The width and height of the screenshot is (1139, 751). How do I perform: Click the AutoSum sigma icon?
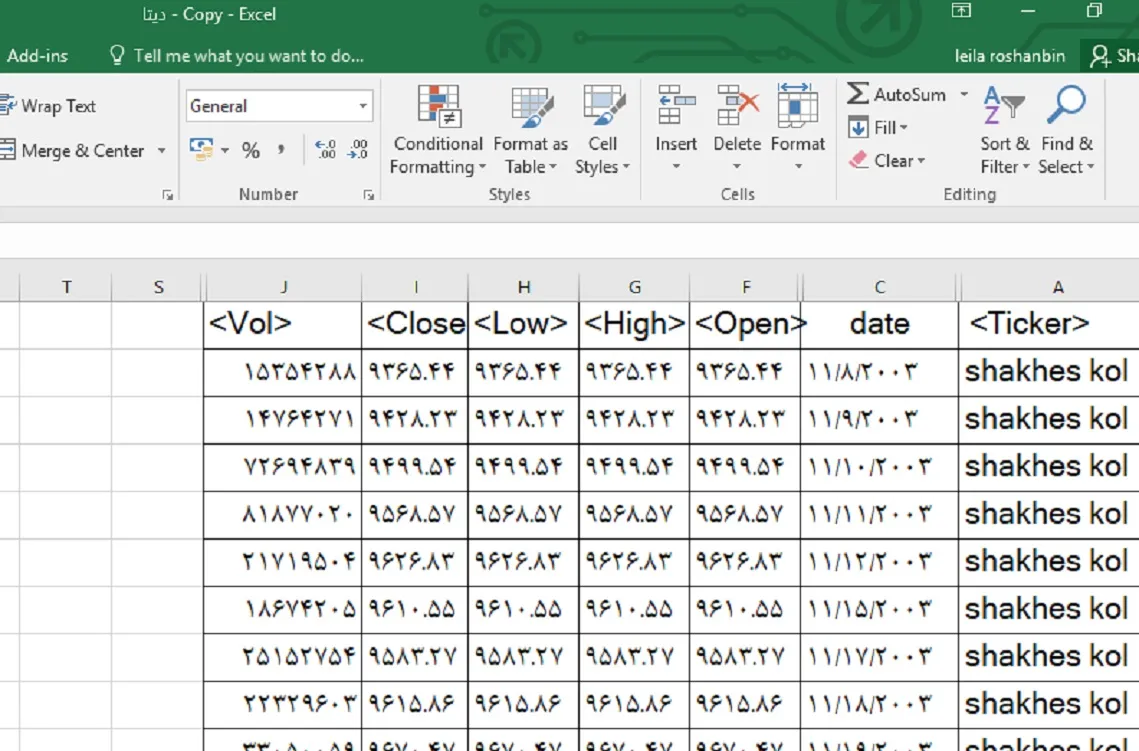tap(858, 94)
